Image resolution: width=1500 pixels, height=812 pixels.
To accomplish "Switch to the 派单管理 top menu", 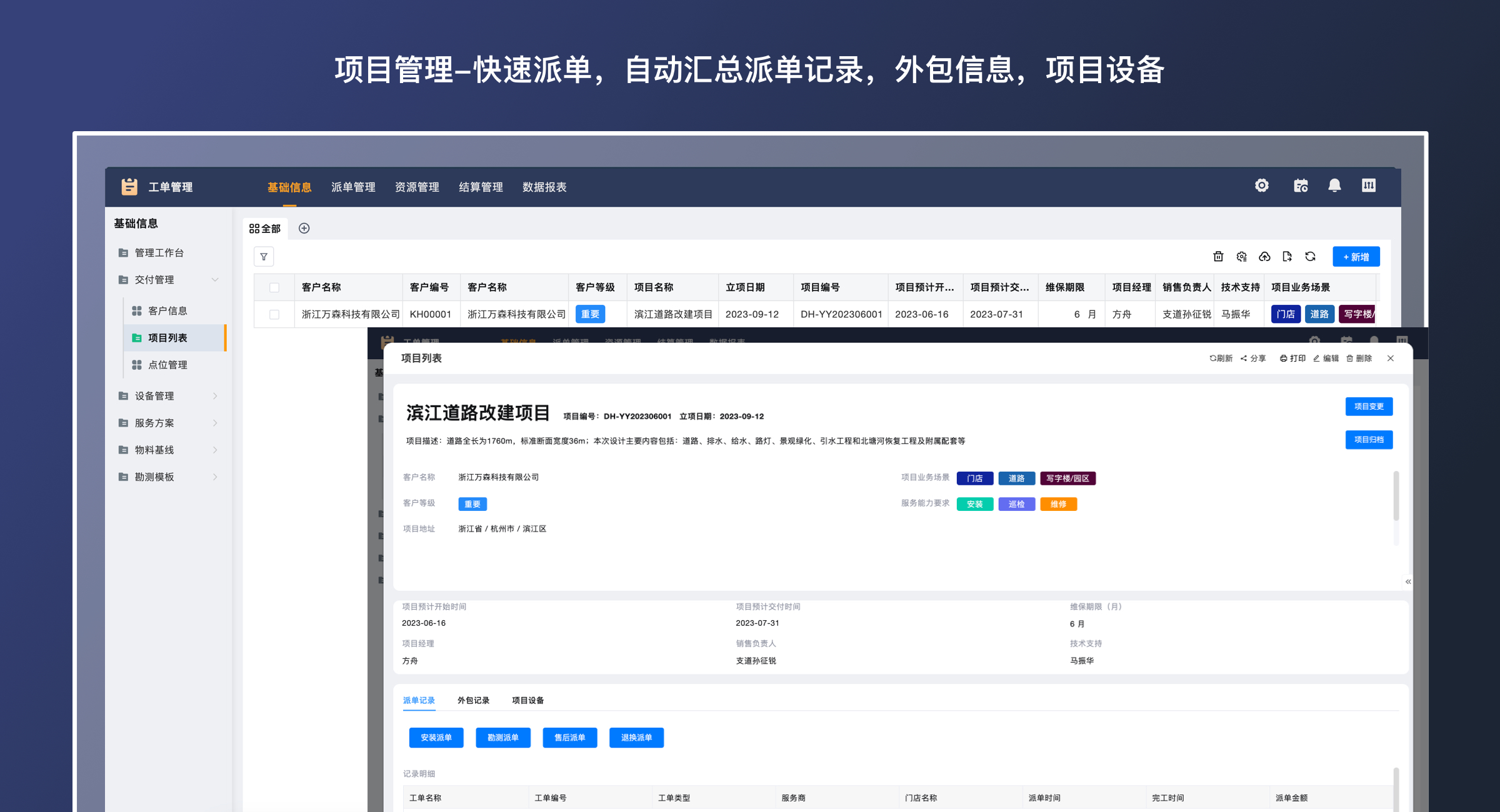I will coord(353,187).
